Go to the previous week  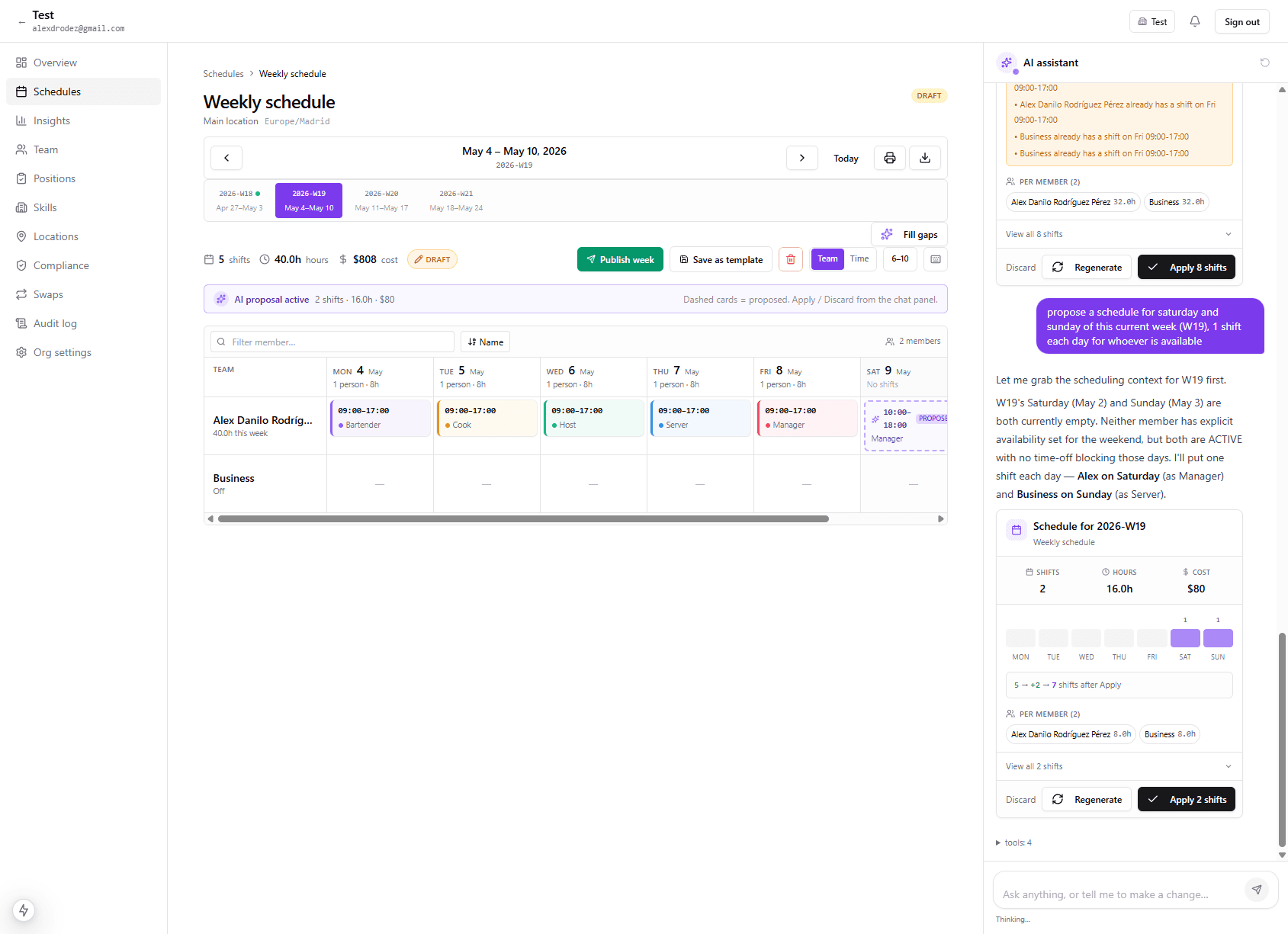226,158
